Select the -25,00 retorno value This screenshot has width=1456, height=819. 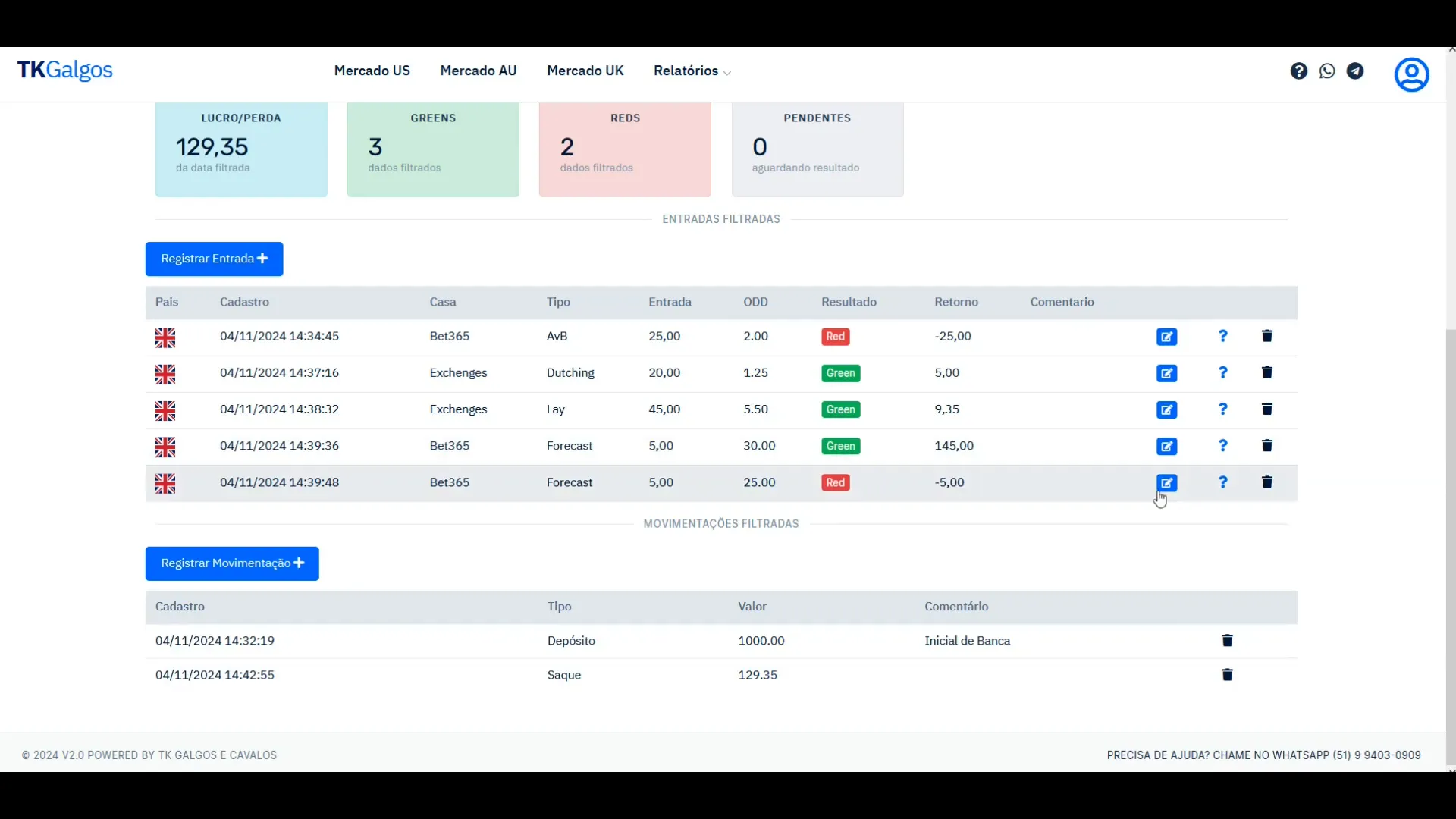[x=952, y=337]
